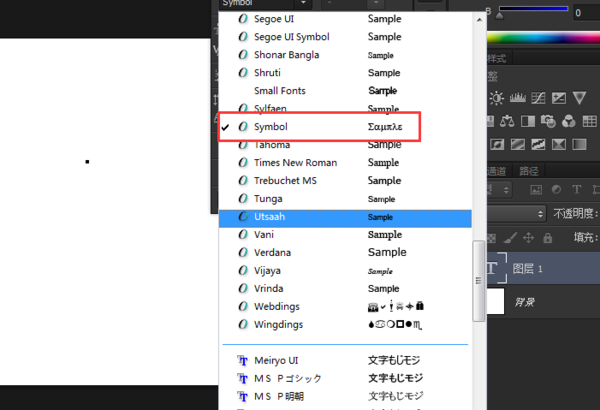Click the B value field showing 0
Viewport: 600px width, 410px height.
586,13
